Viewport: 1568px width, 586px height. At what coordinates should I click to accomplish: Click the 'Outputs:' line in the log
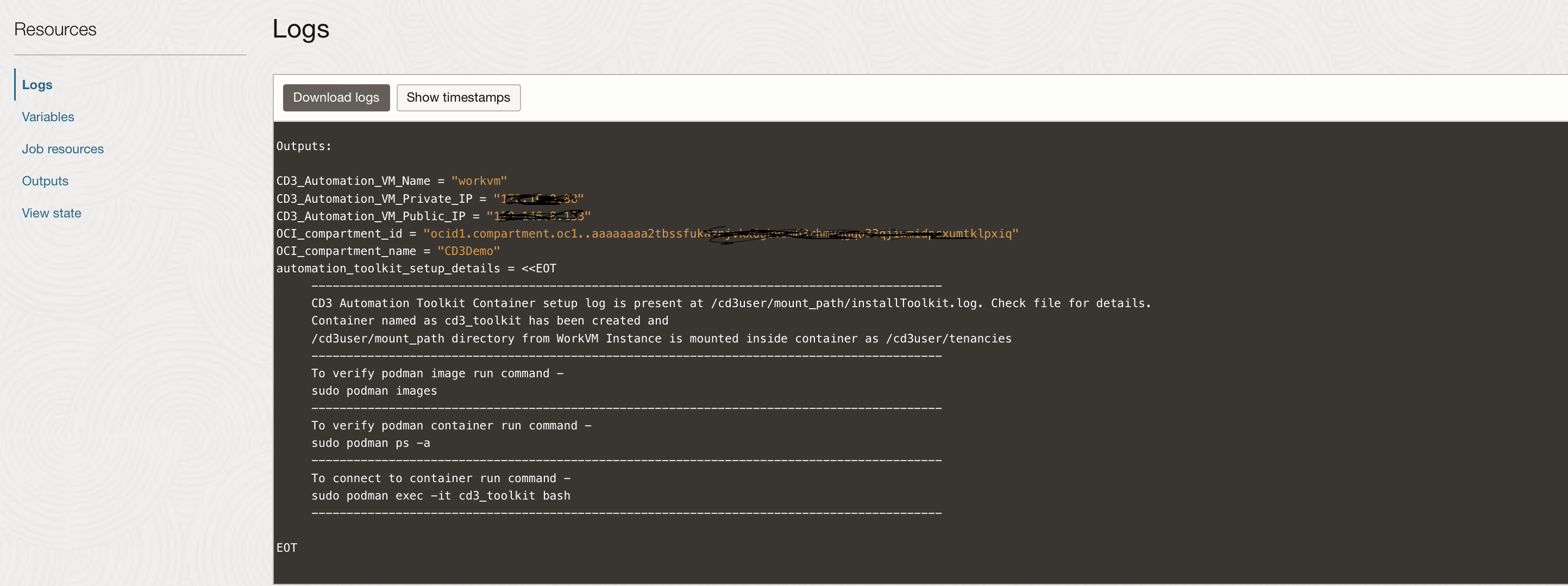[304, 146]
